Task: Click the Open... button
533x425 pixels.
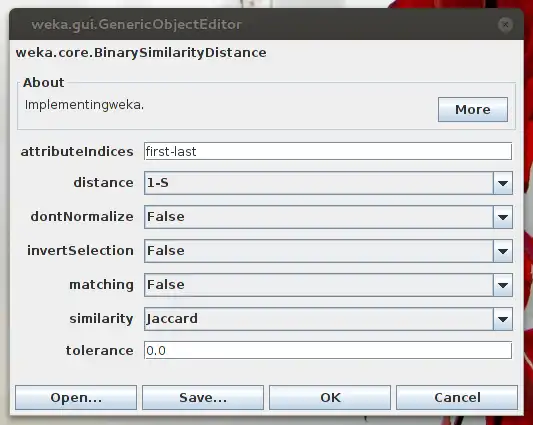Action: point(76,397)
